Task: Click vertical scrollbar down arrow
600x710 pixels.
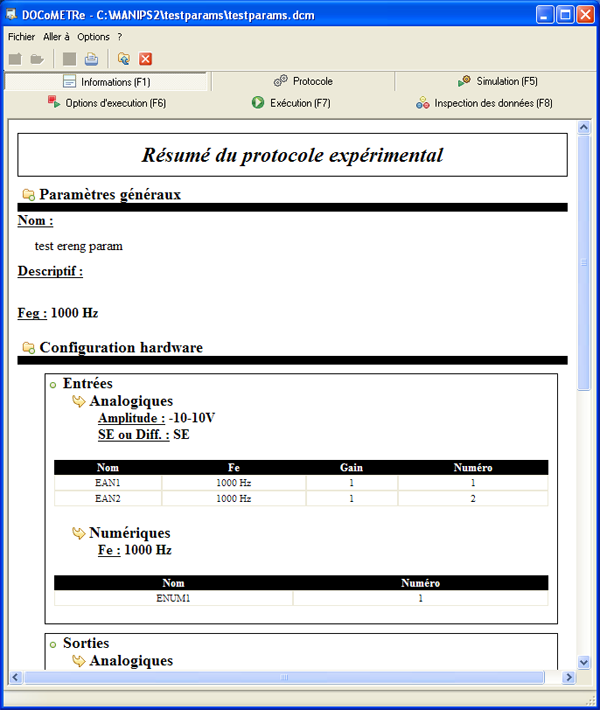Action: pyautogui.click(x=584, y=662)
